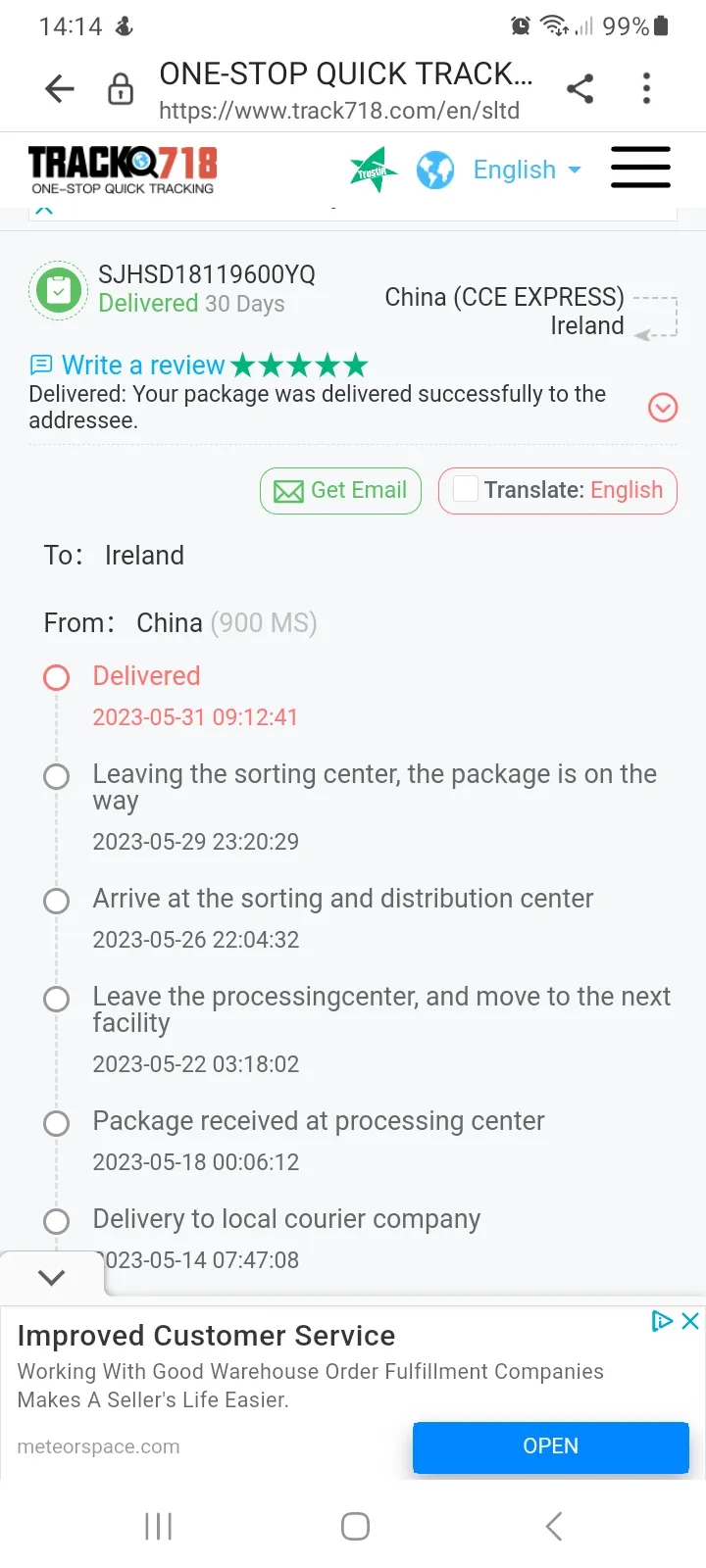This screenshot has width=706, height=1568.
Task: Expand details with the red circled chevron
Action: pyautogui.click(x=664, y=408)
